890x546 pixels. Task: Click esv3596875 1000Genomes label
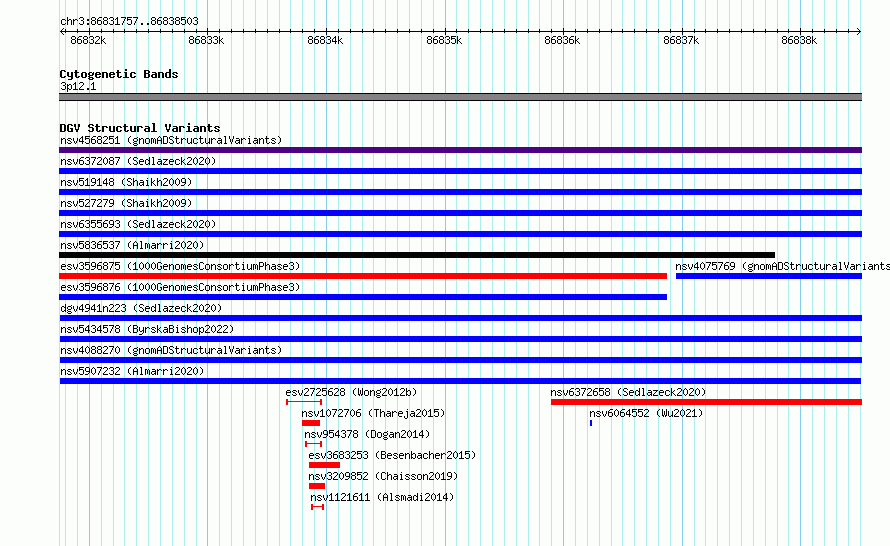click(180, 266)
